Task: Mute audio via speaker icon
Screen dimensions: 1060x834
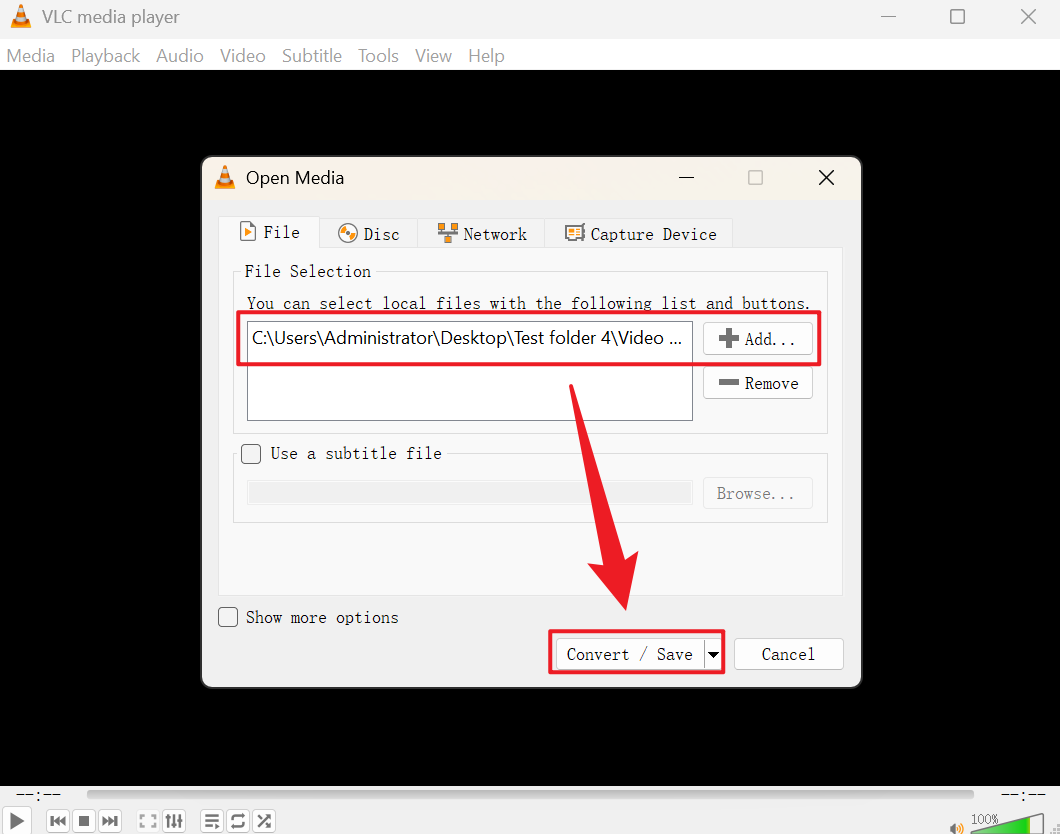Action: click(x=956, y=828)
